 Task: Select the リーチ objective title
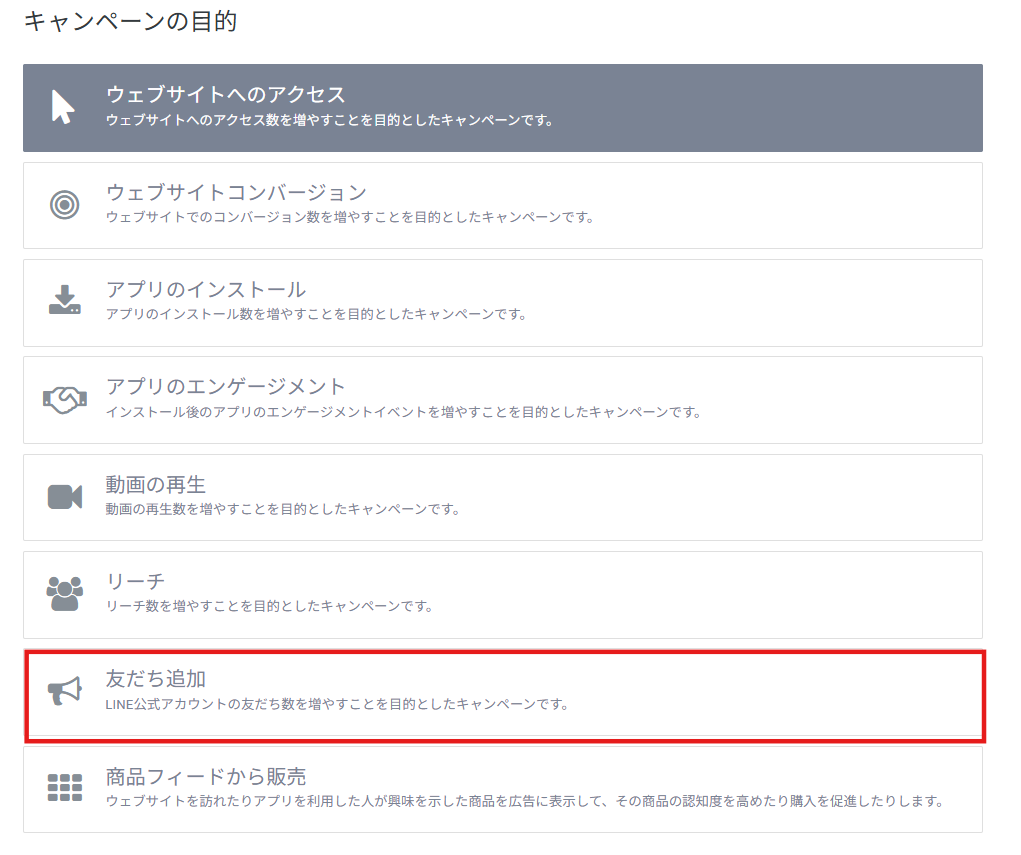click(135, 582)
